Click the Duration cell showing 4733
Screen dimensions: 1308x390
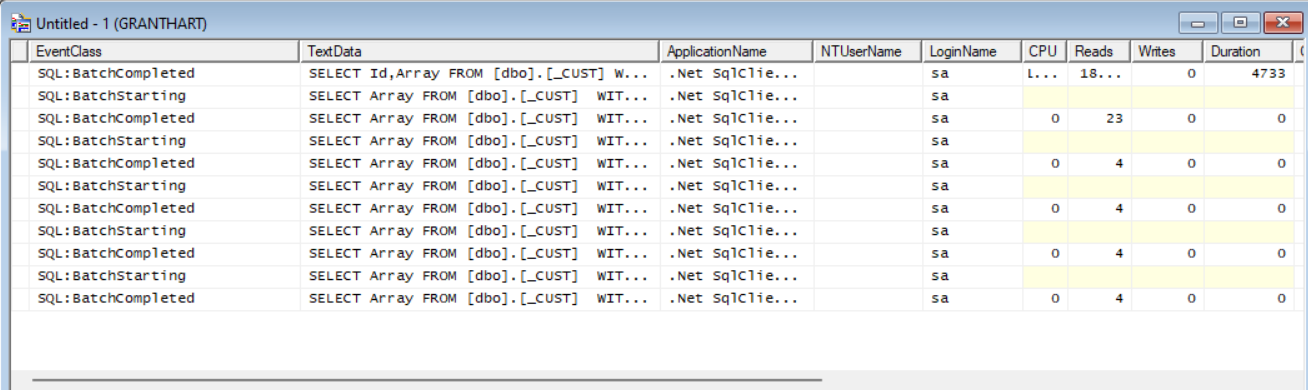[x=1250, y=73]
